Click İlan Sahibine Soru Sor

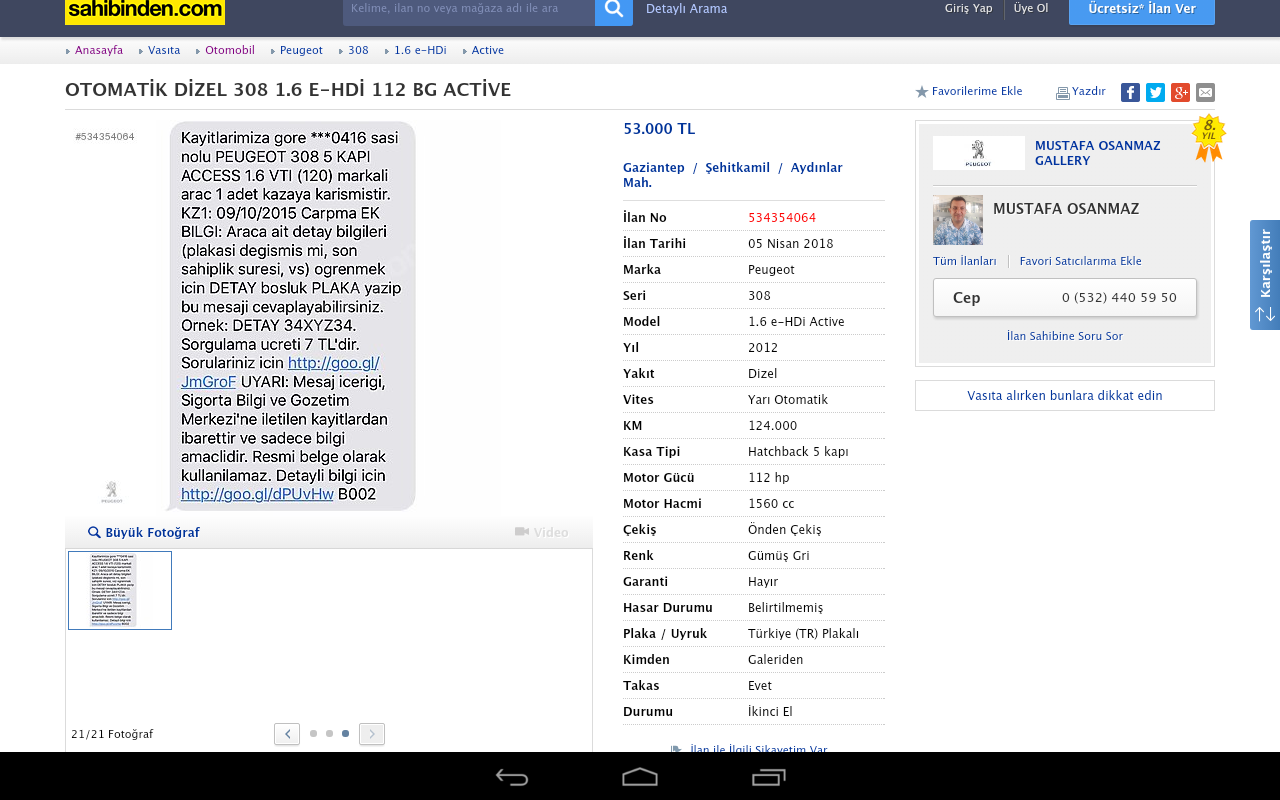click(x=1065, y=336)
